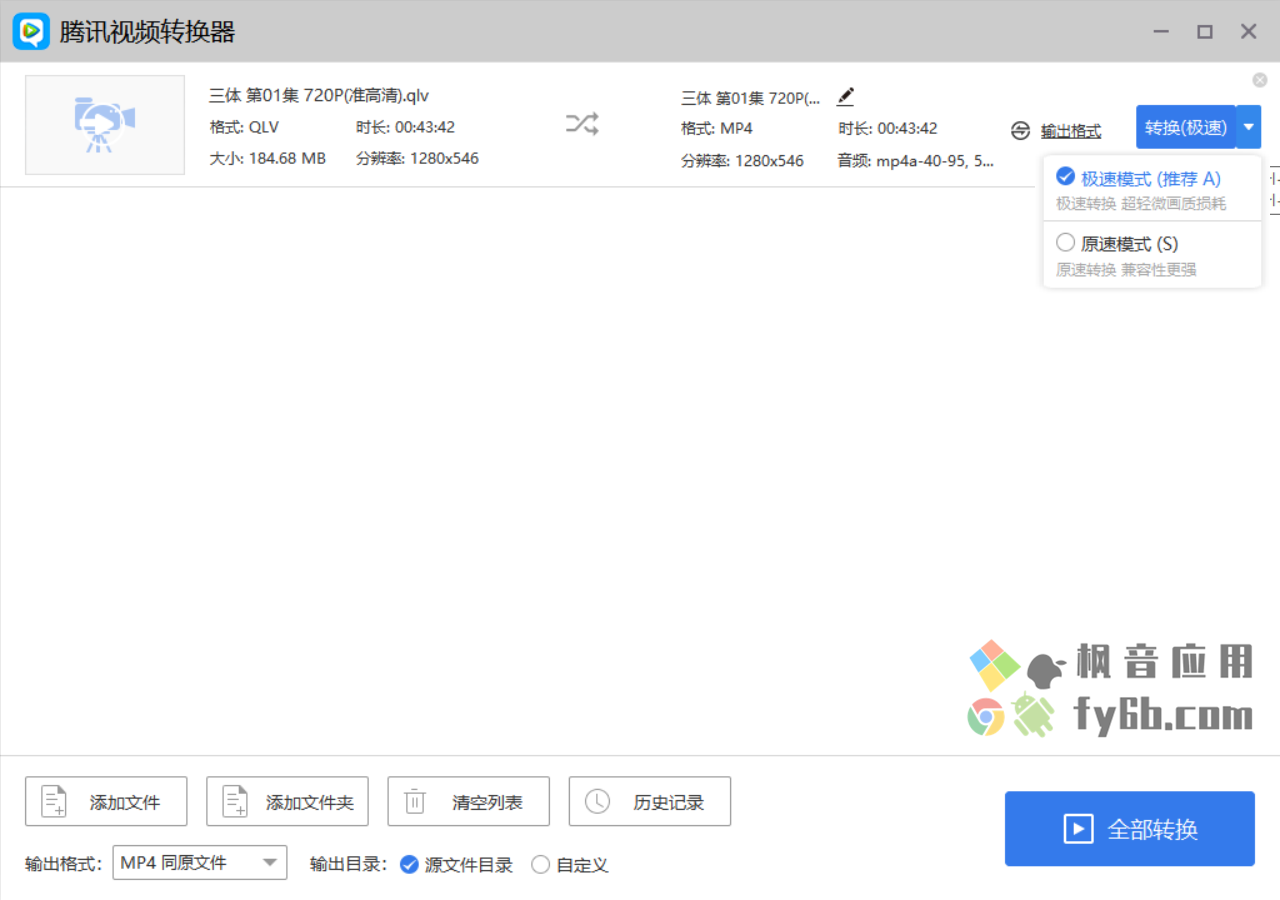Minimize the converter window
The height and width of the screenshot is (900, 1280).
click(x=1161, y=32)
